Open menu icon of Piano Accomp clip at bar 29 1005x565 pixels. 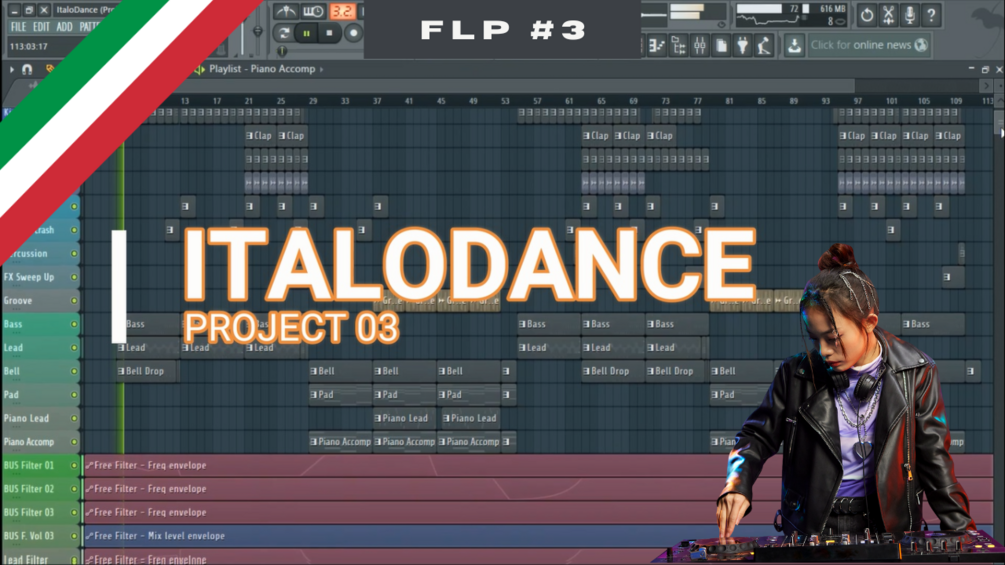313,442
